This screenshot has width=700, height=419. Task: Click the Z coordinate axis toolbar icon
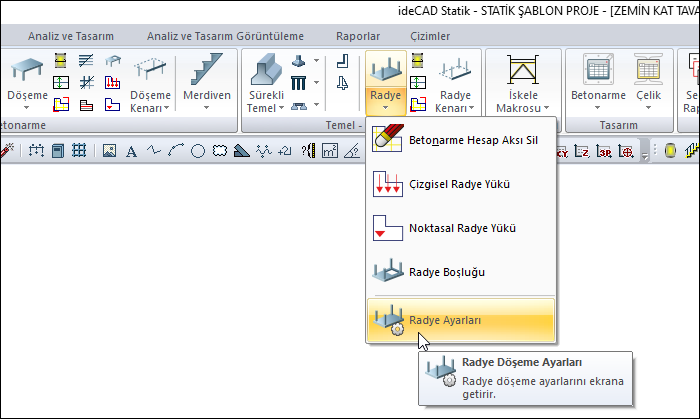[582, 152]
